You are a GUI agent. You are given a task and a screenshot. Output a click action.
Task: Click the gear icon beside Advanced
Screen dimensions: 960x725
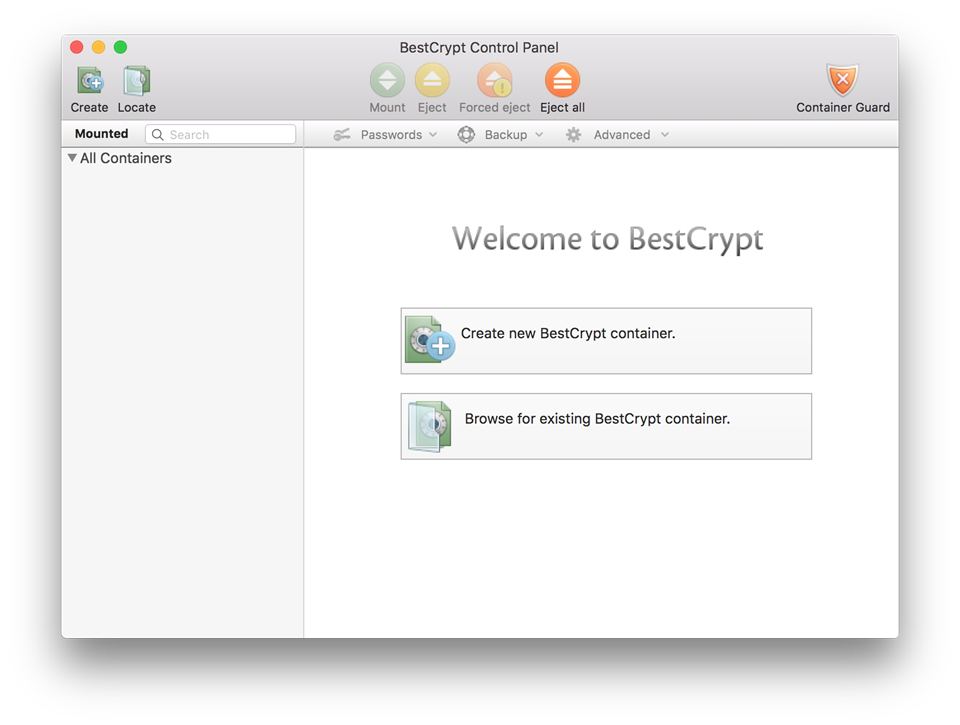[573, 135]
